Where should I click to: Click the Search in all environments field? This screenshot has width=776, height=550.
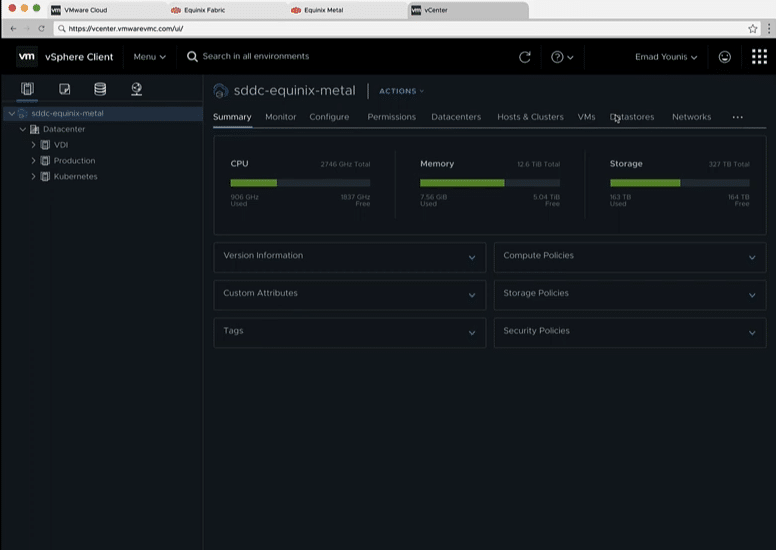point(255,56)
